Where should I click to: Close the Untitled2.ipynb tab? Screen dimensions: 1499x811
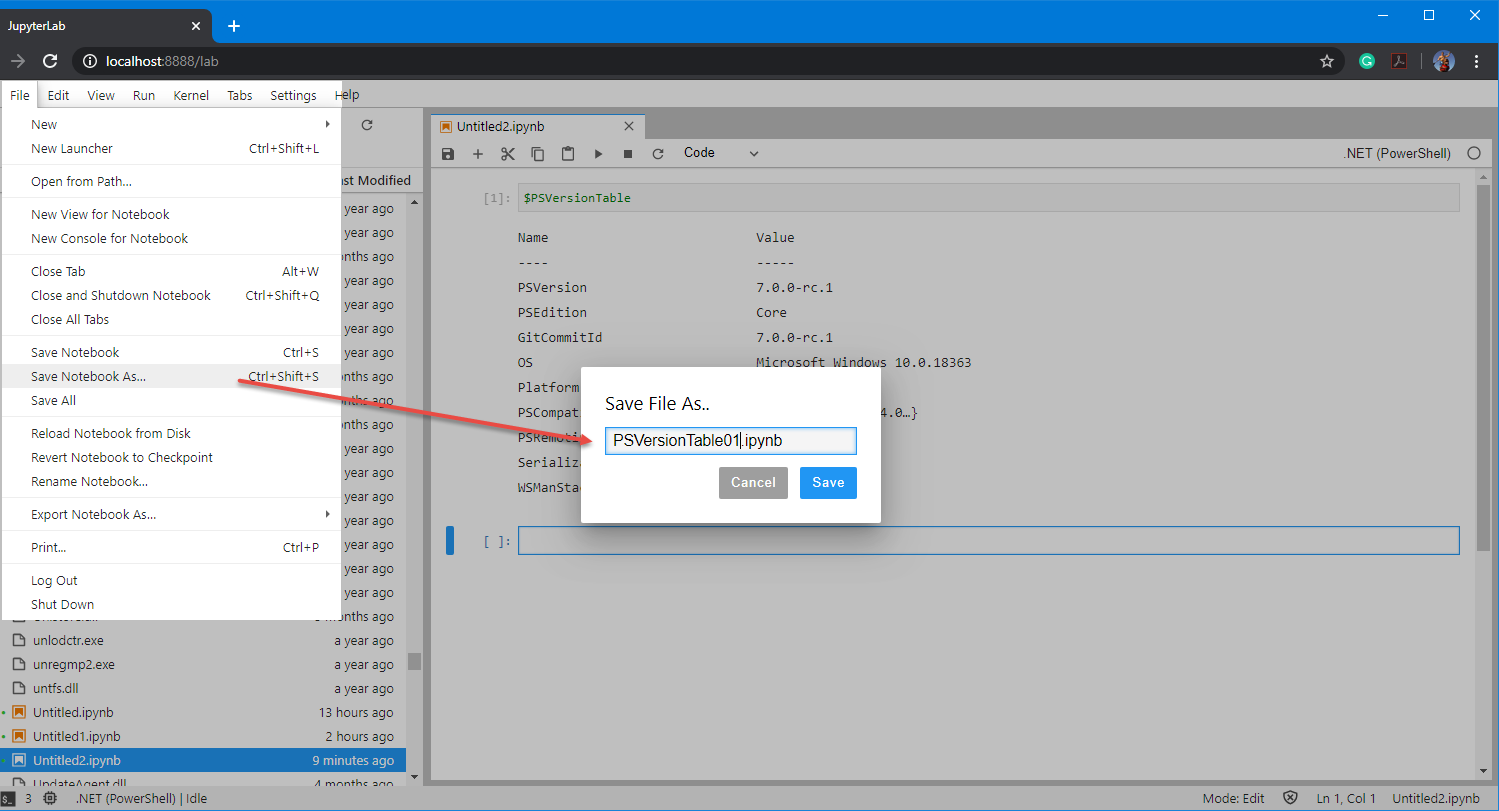(629, 127)
